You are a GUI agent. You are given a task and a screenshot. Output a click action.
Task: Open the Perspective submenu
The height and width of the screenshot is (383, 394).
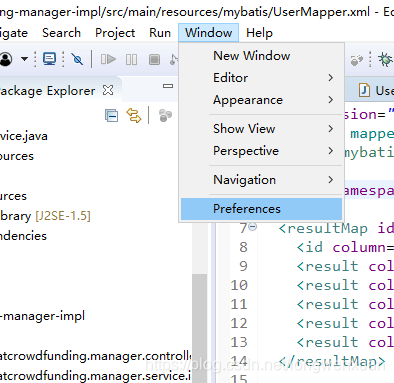click(261, 151)
